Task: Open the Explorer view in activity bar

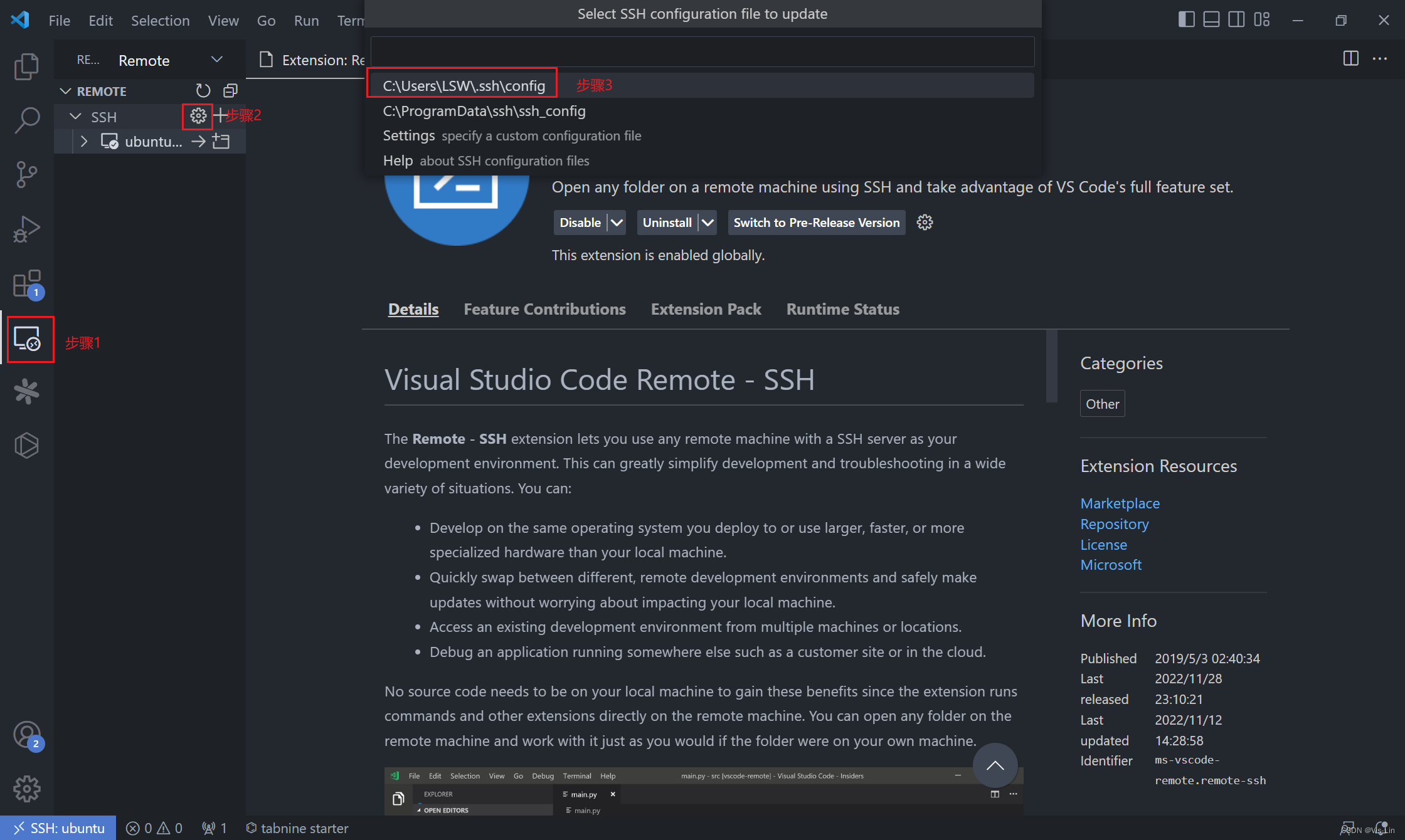Action: click(26, 66)
